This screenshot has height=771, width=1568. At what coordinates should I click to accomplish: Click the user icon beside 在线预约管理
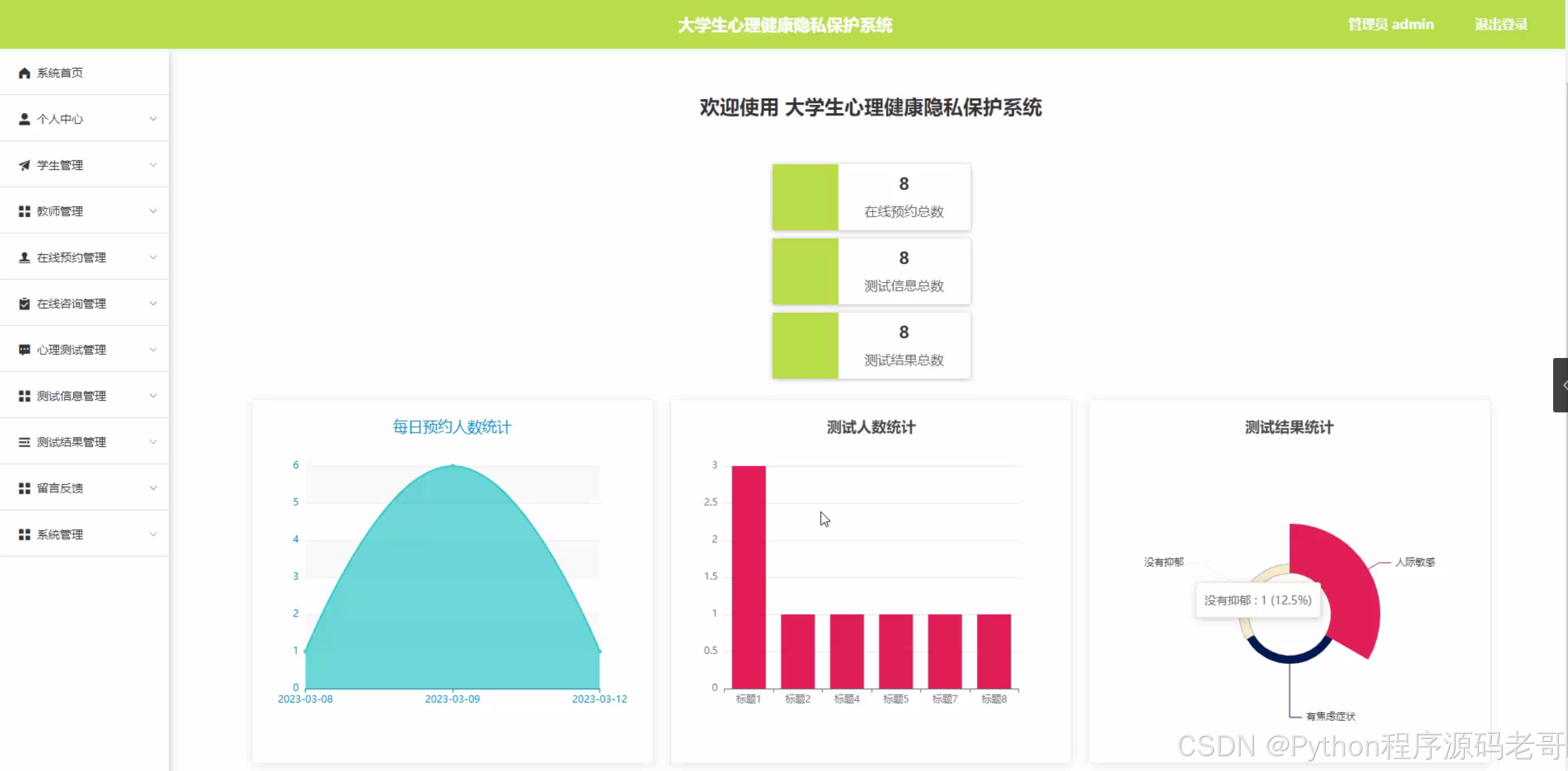[x=24, y=257]
